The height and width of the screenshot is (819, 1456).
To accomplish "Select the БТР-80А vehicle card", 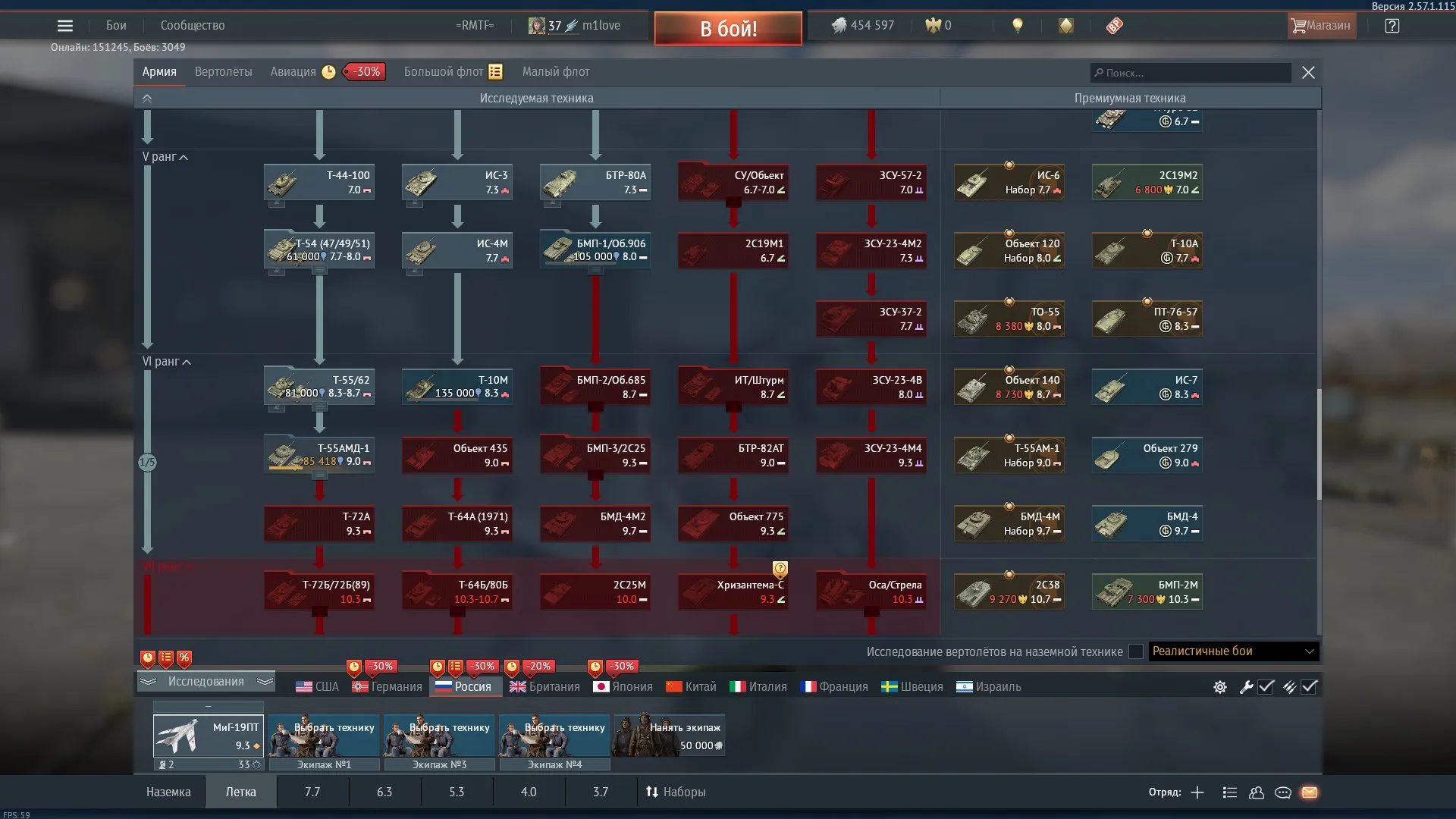I will pyautogui.click(x=595, y=183).
